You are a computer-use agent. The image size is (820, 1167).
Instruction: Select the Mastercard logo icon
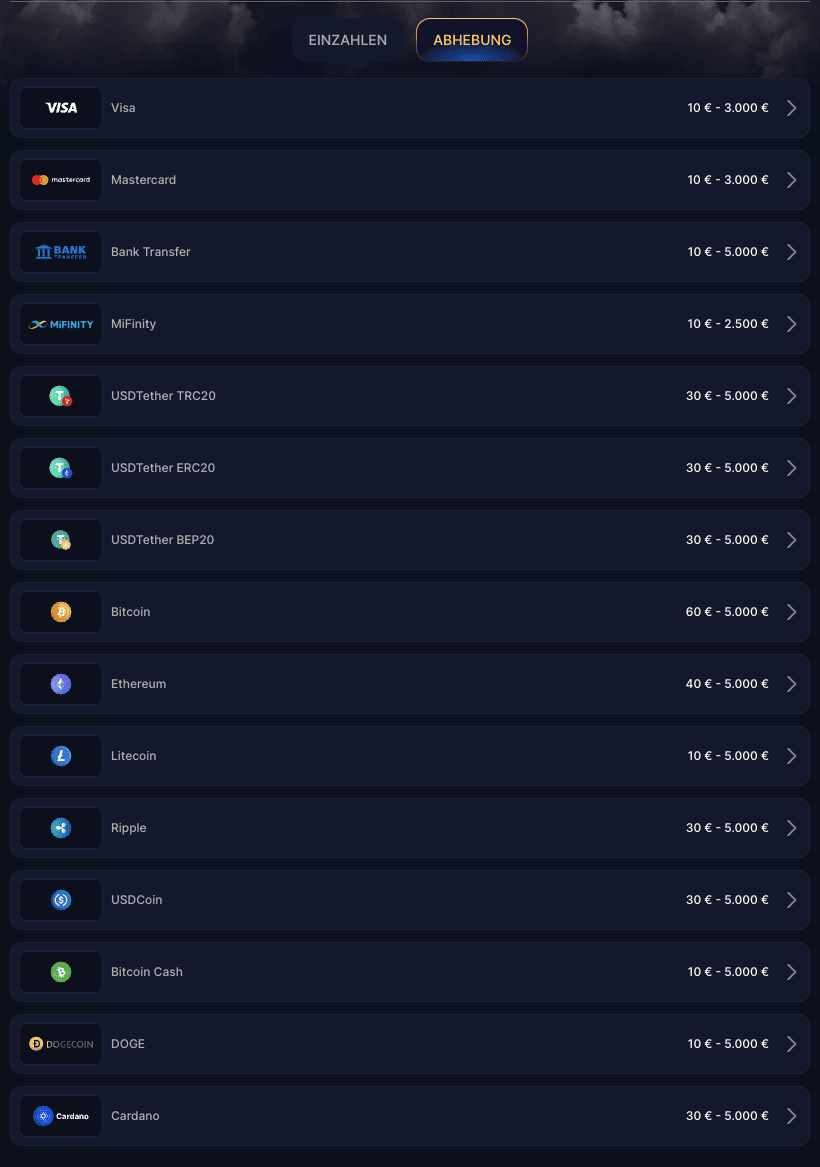point(61,180)
